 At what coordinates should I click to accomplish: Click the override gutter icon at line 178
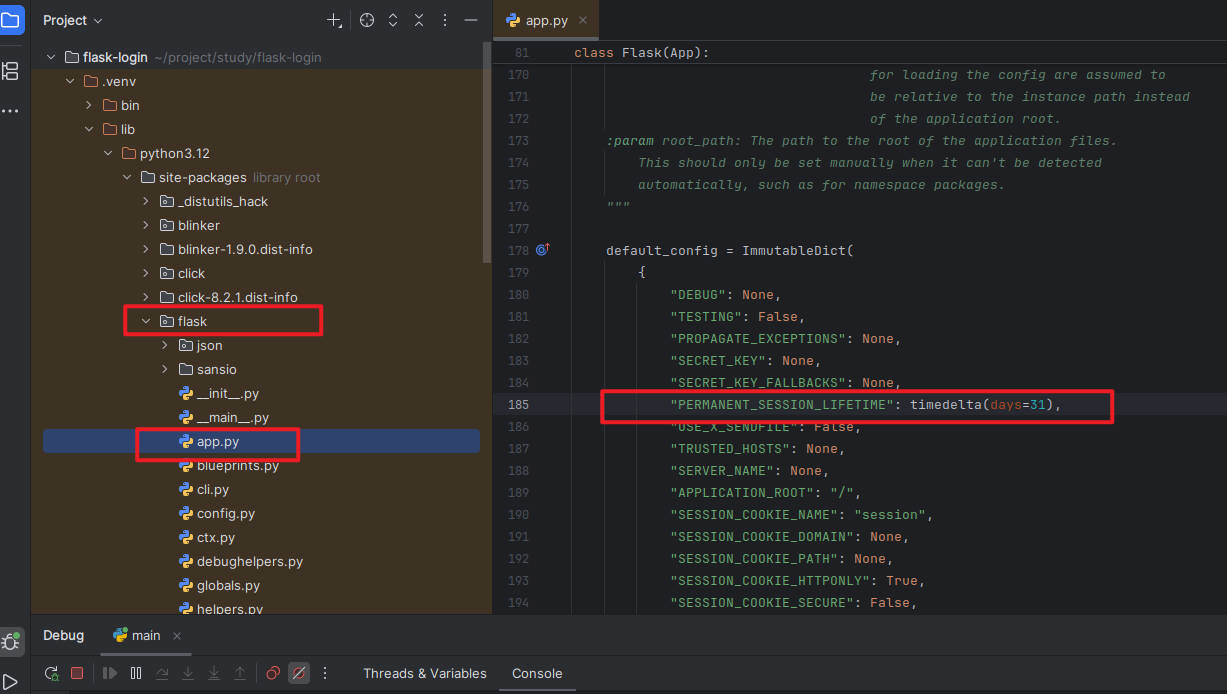(x=543, y=250)
